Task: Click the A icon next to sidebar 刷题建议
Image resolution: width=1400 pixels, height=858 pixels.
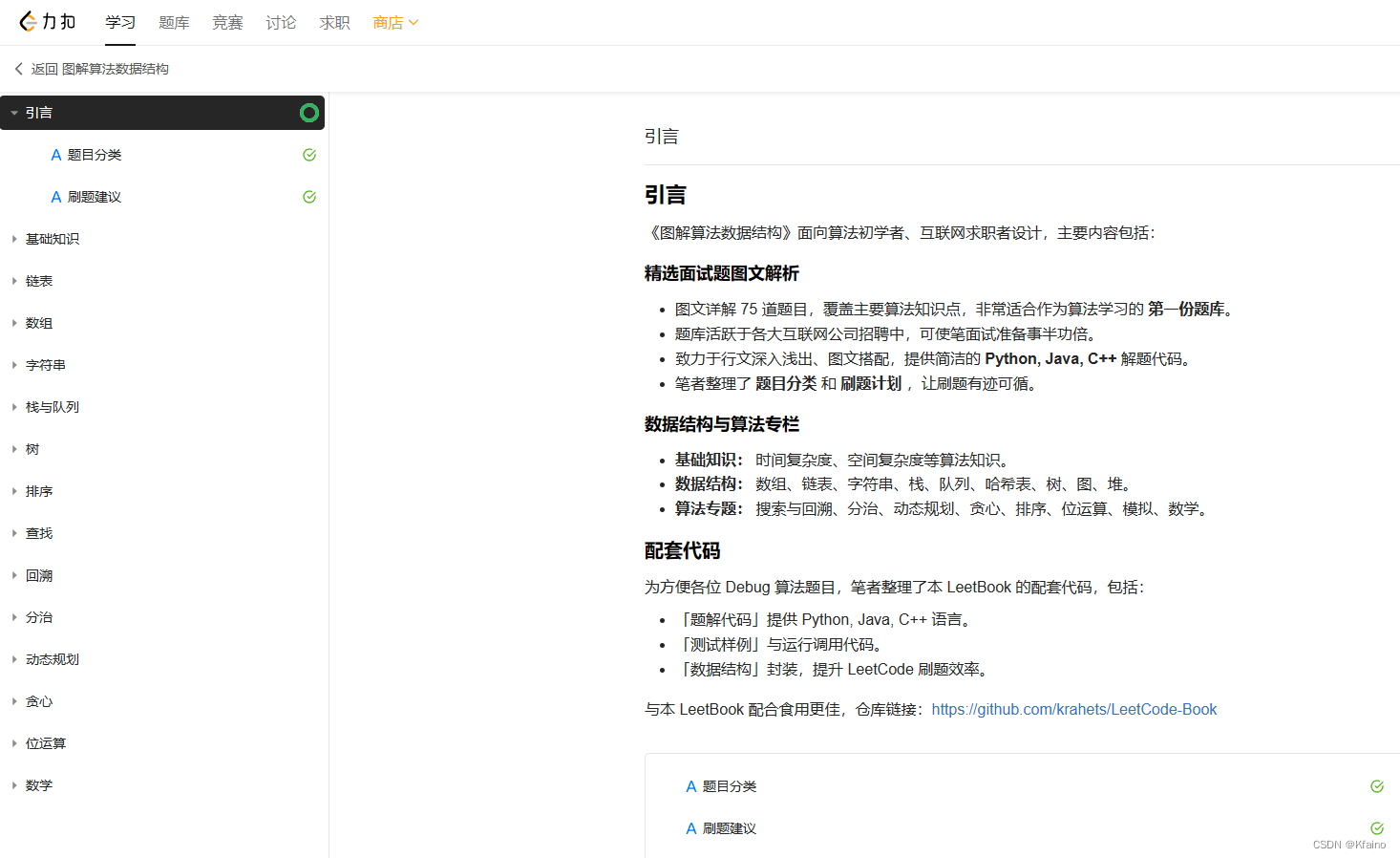Action: point(56,197)
